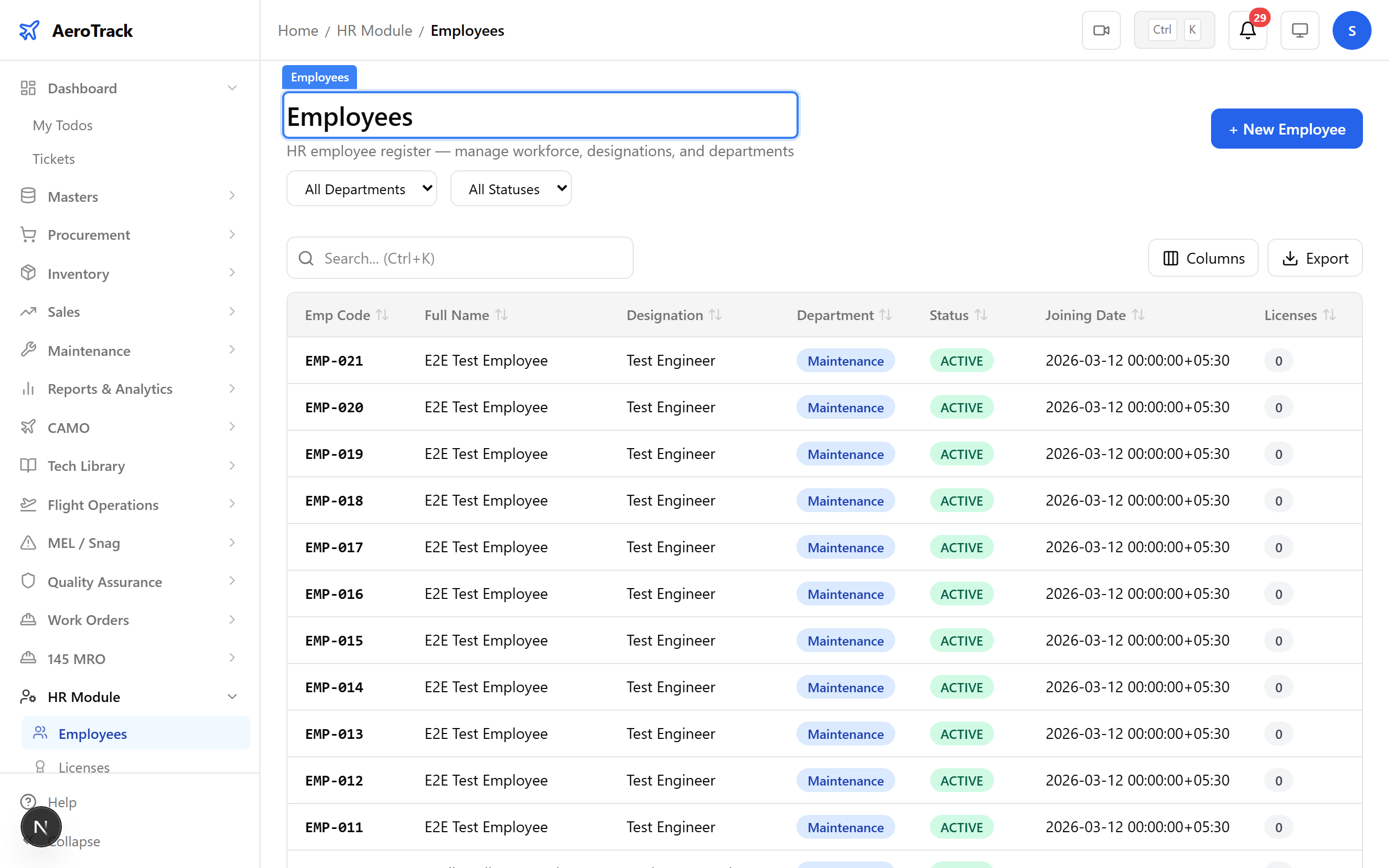1389x868 pixels.
Task: Navigate to HR Module via breadcrumb
Action: 374,30
